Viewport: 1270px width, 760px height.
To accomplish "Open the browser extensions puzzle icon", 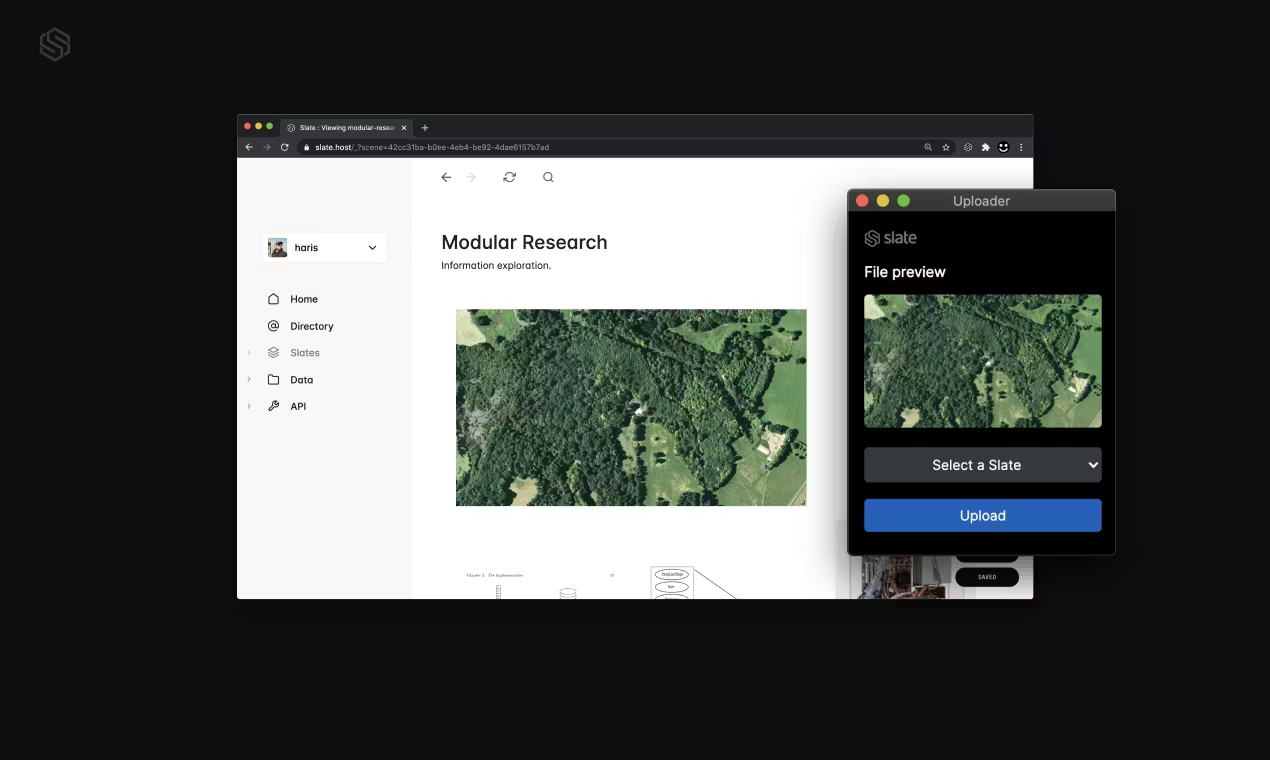I will pos(986,147).
